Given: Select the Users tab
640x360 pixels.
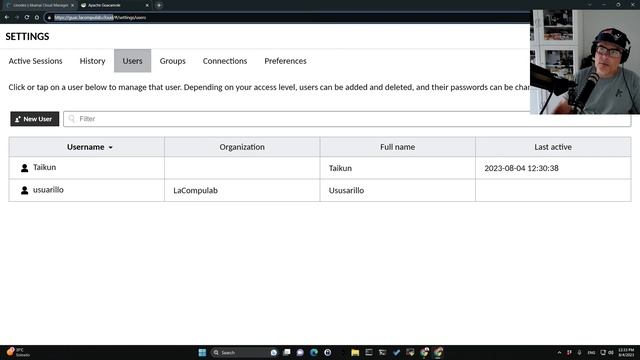Looking at the screenshot, I should (x=133, y=61).
